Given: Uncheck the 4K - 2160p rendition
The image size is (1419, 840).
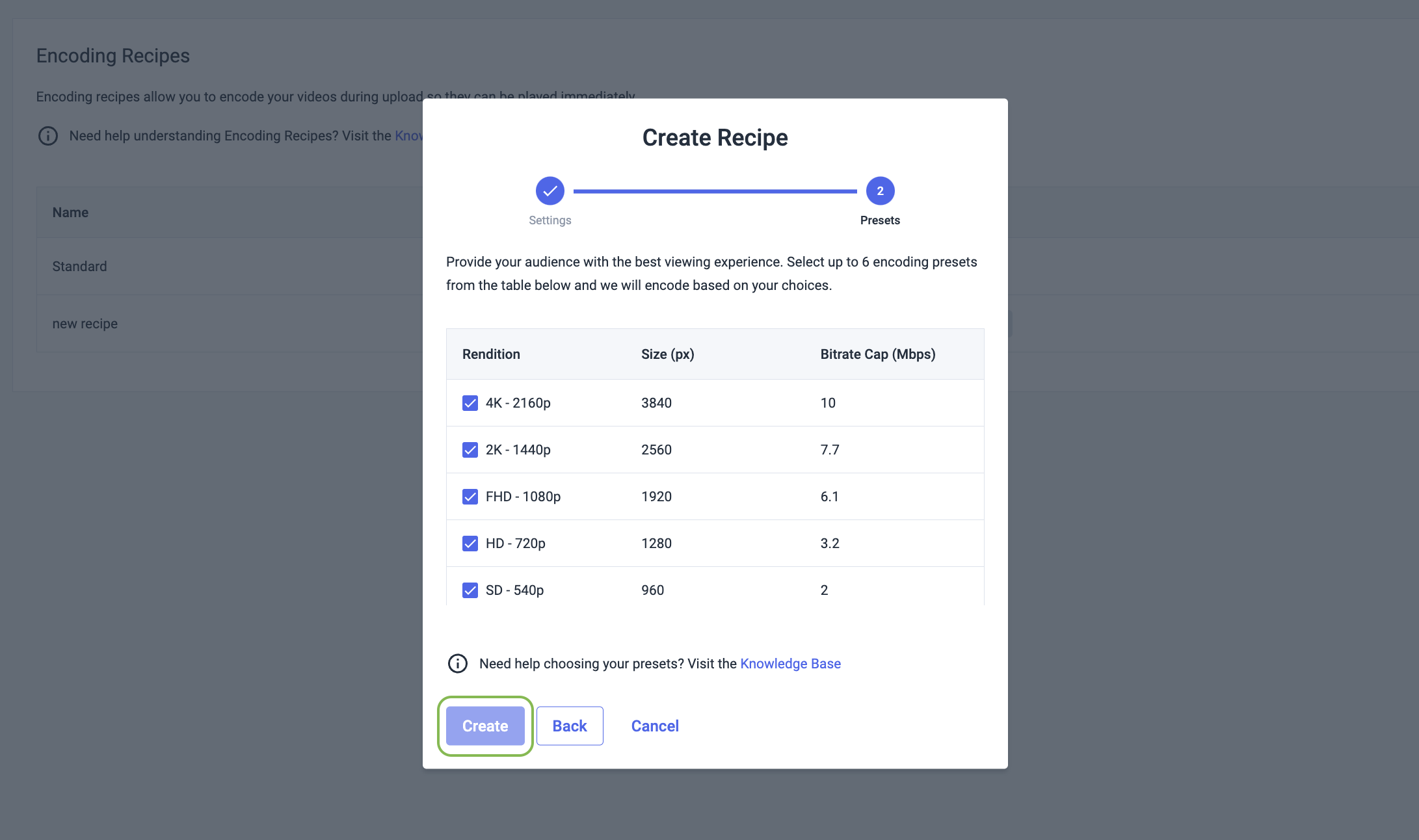Looking at the screenshot, I should click(470, 403).
